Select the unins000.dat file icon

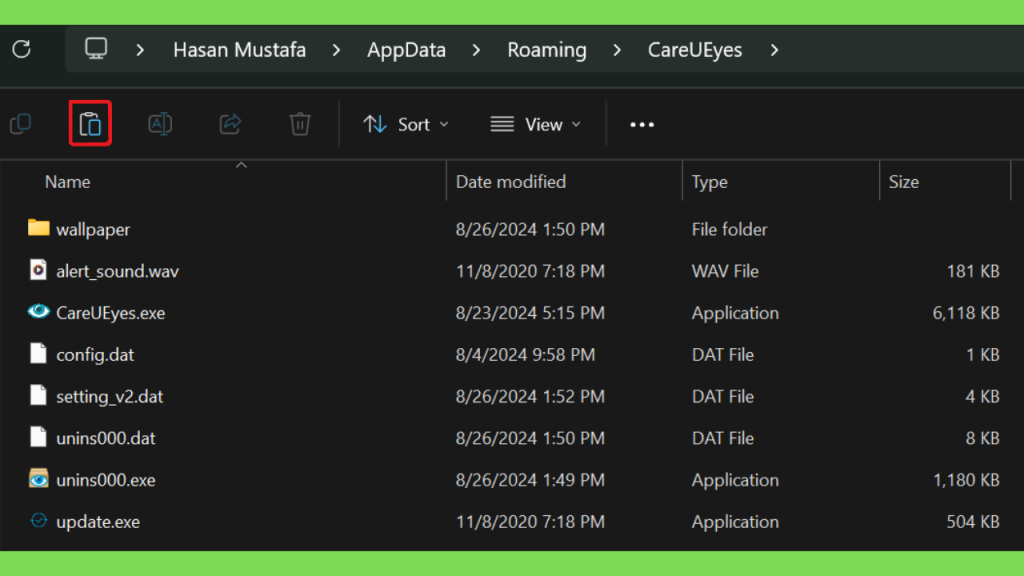click(39, 437)
